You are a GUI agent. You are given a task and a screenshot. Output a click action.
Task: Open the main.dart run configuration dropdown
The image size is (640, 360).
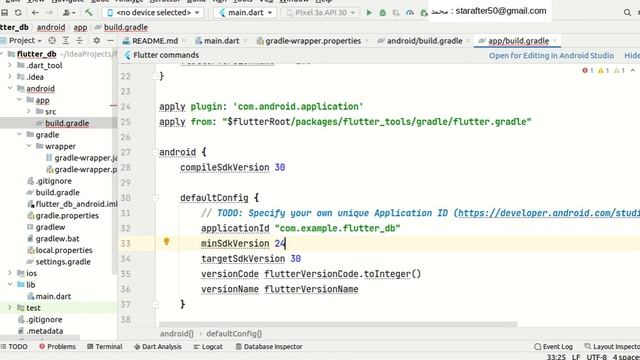245,13
